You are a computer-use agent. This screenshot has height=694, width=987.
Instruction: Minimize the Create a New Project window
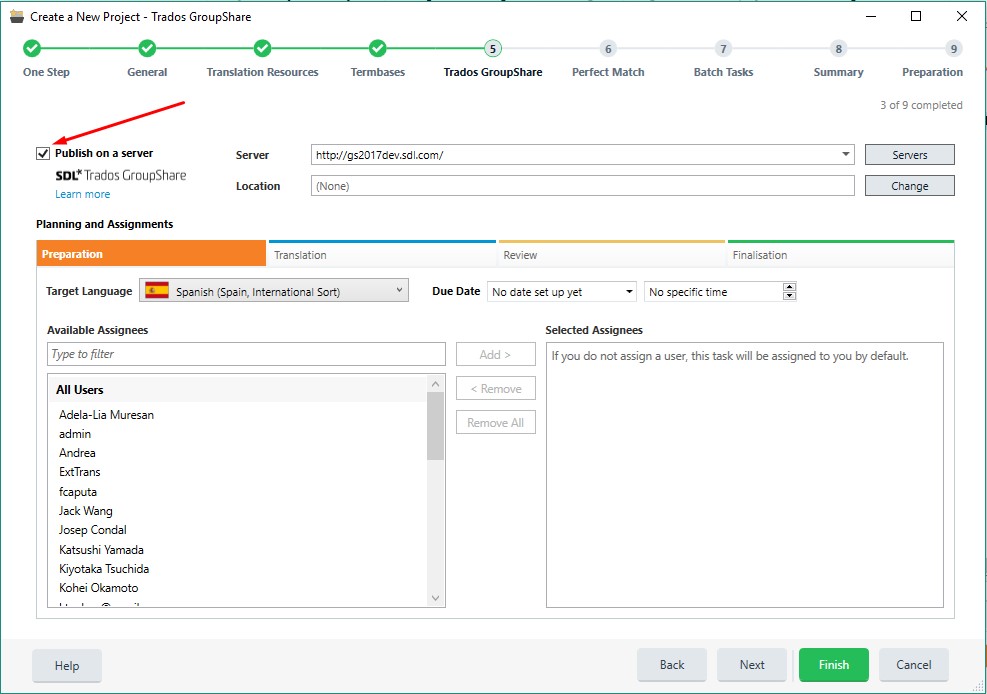coord(871,16)
